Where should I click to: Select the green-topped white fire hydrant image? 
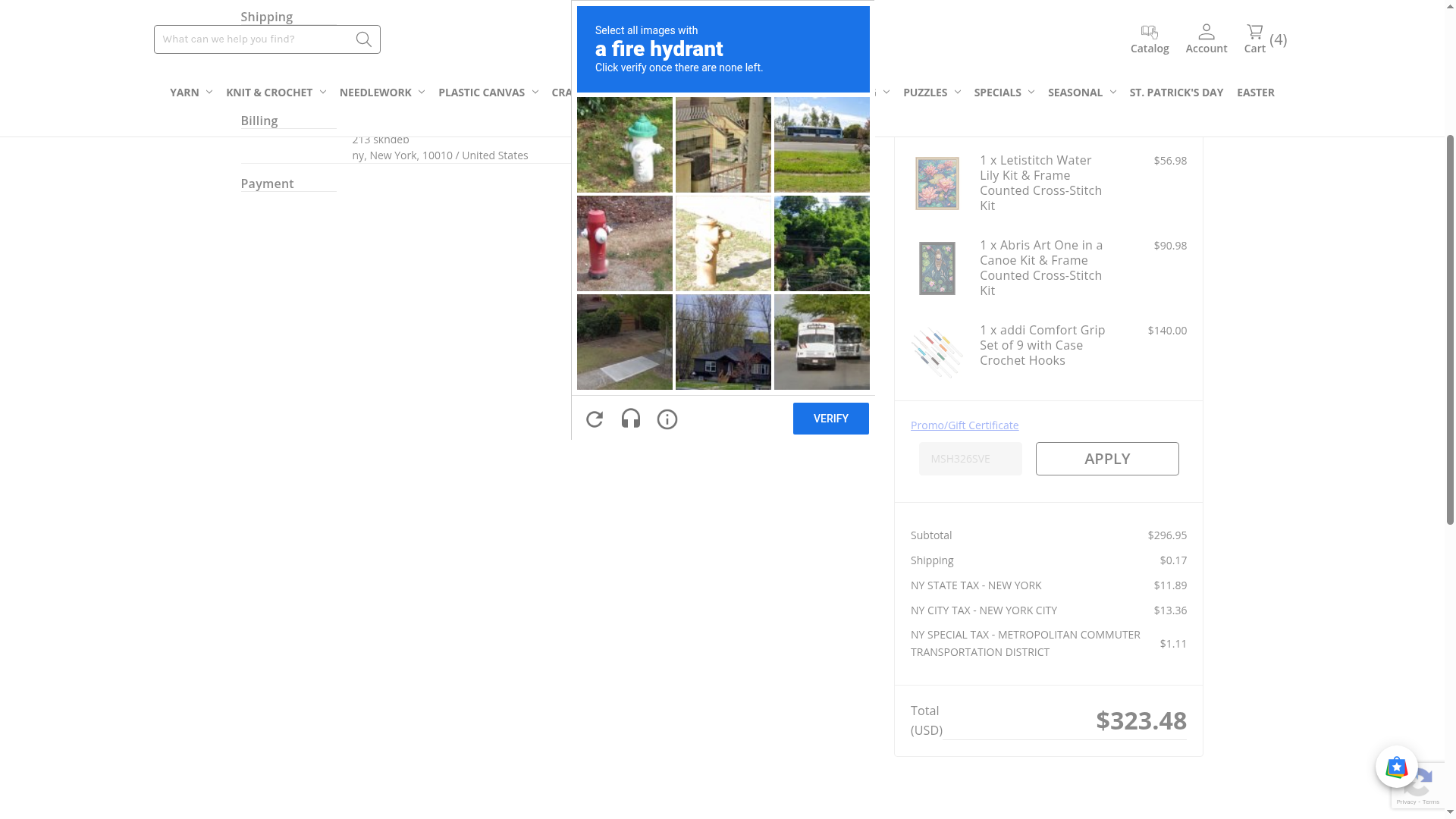pyautogui.click(x=625, y=145)
